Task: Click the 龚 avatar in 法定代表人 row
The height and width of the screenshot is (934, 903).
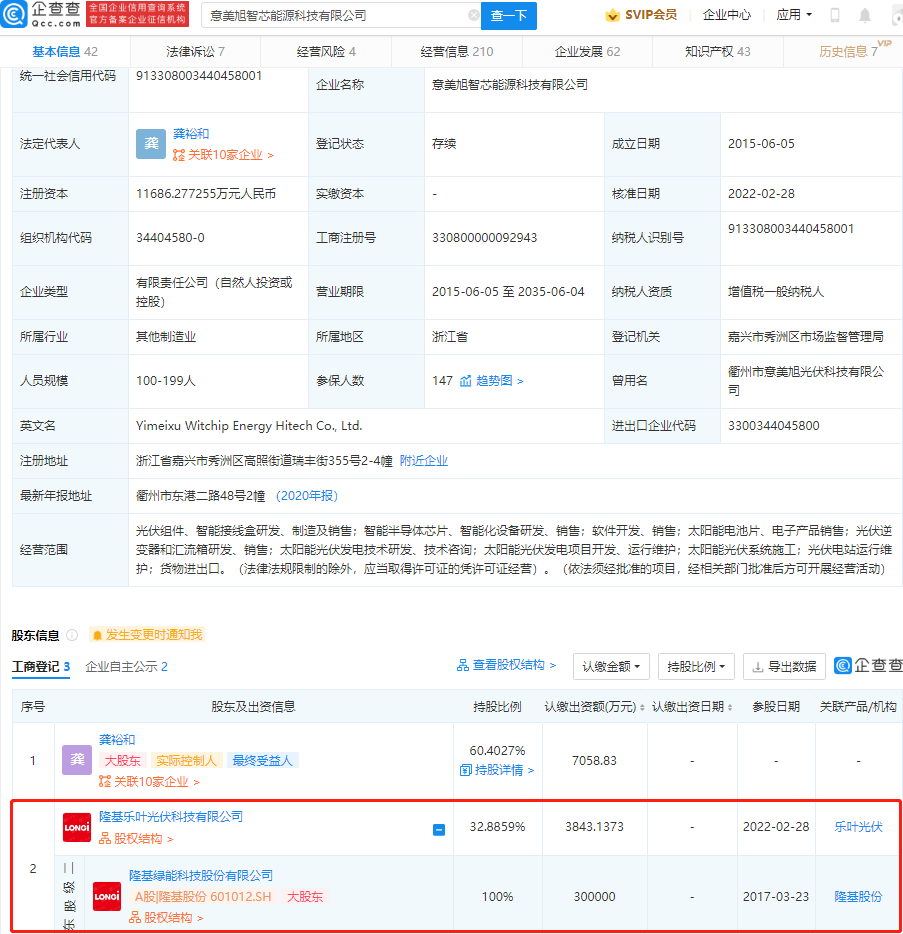Action: point(151,144)
